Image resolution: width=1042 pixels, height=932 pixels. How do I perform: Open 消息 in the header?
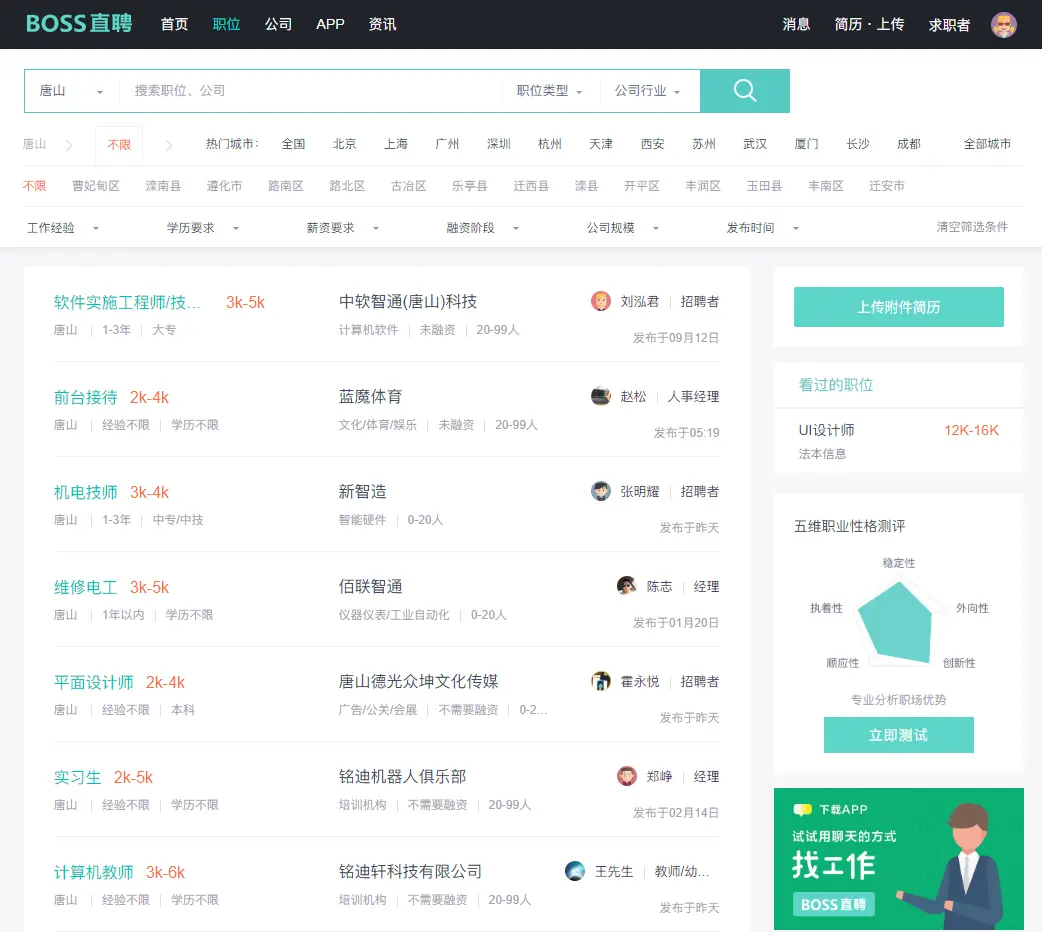point(796,25)
